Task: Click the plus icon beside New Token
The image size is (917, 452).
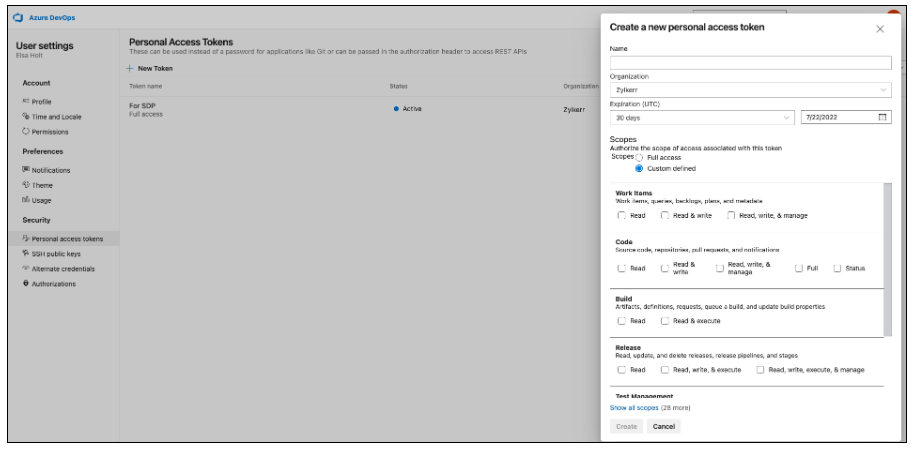Action: pos(130,68)
